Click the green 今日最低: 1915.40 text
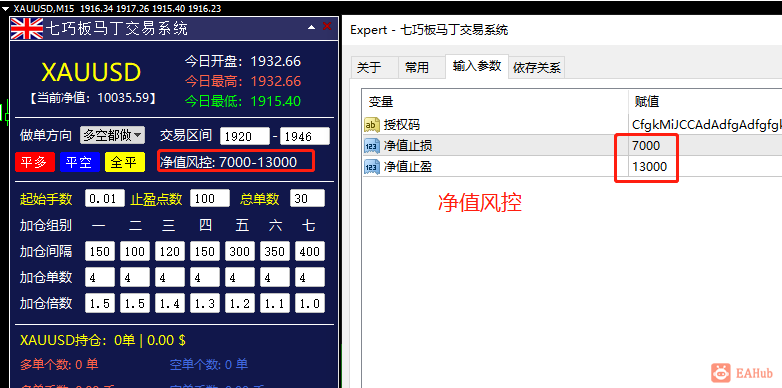 coord(243,101)
